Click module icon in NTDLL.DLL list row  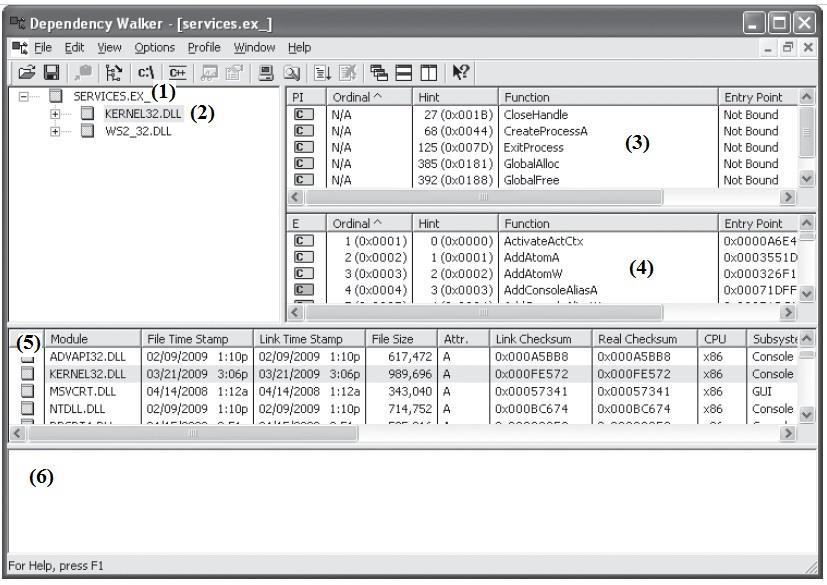(27, 409)
